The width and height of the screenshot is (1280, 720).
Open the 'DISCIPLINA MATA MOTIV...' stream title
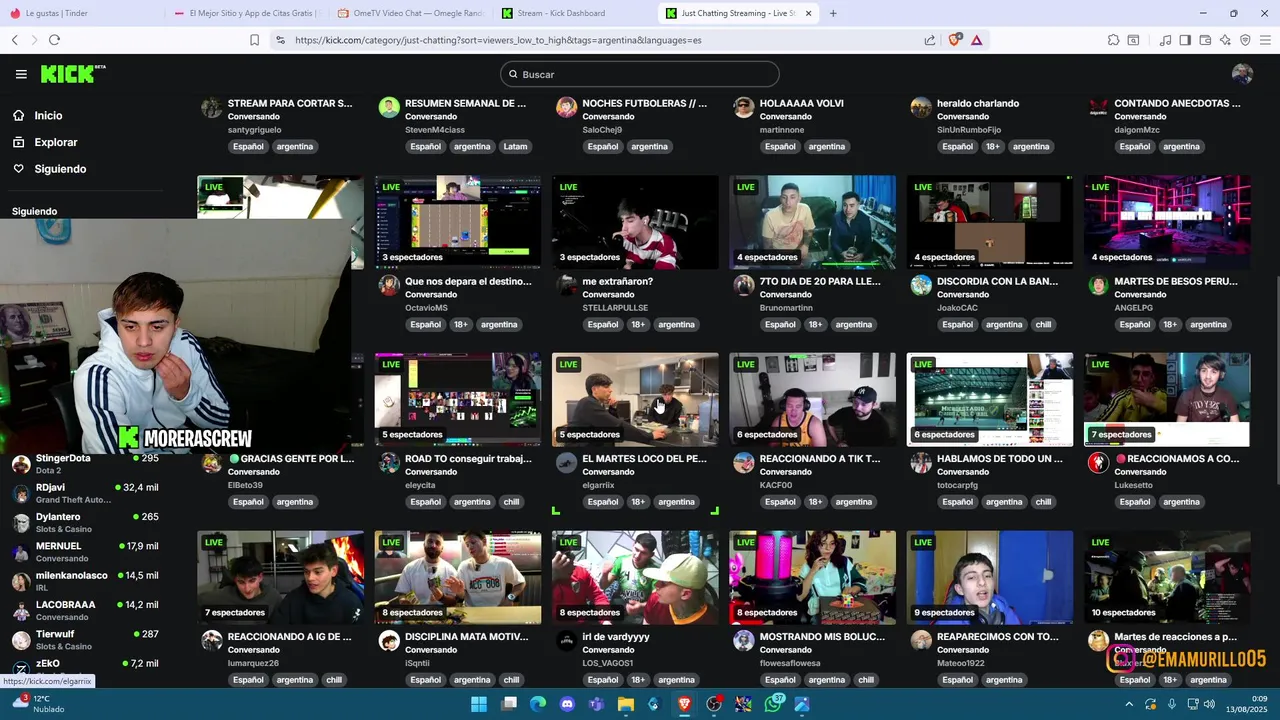click(466, 636)
